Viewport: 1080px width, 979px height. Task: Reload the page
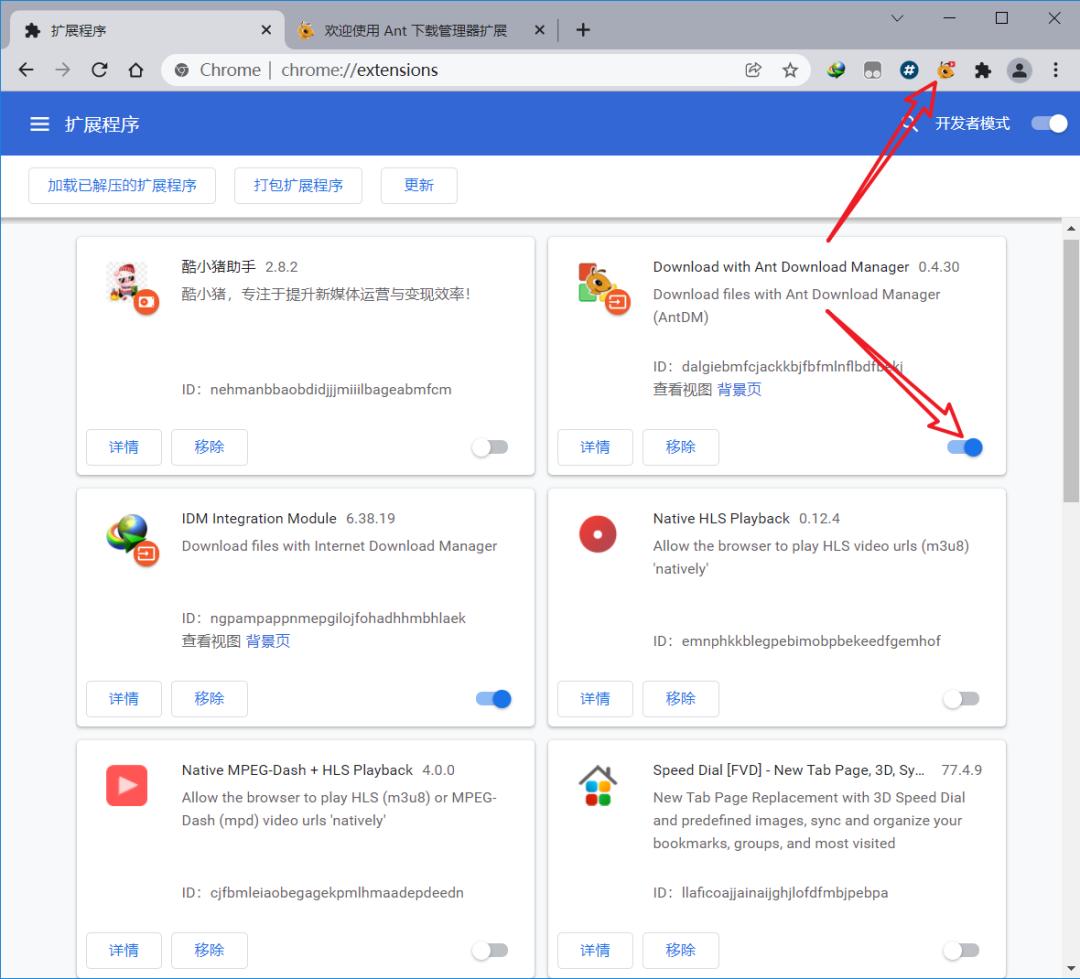(x=99, y=70)
